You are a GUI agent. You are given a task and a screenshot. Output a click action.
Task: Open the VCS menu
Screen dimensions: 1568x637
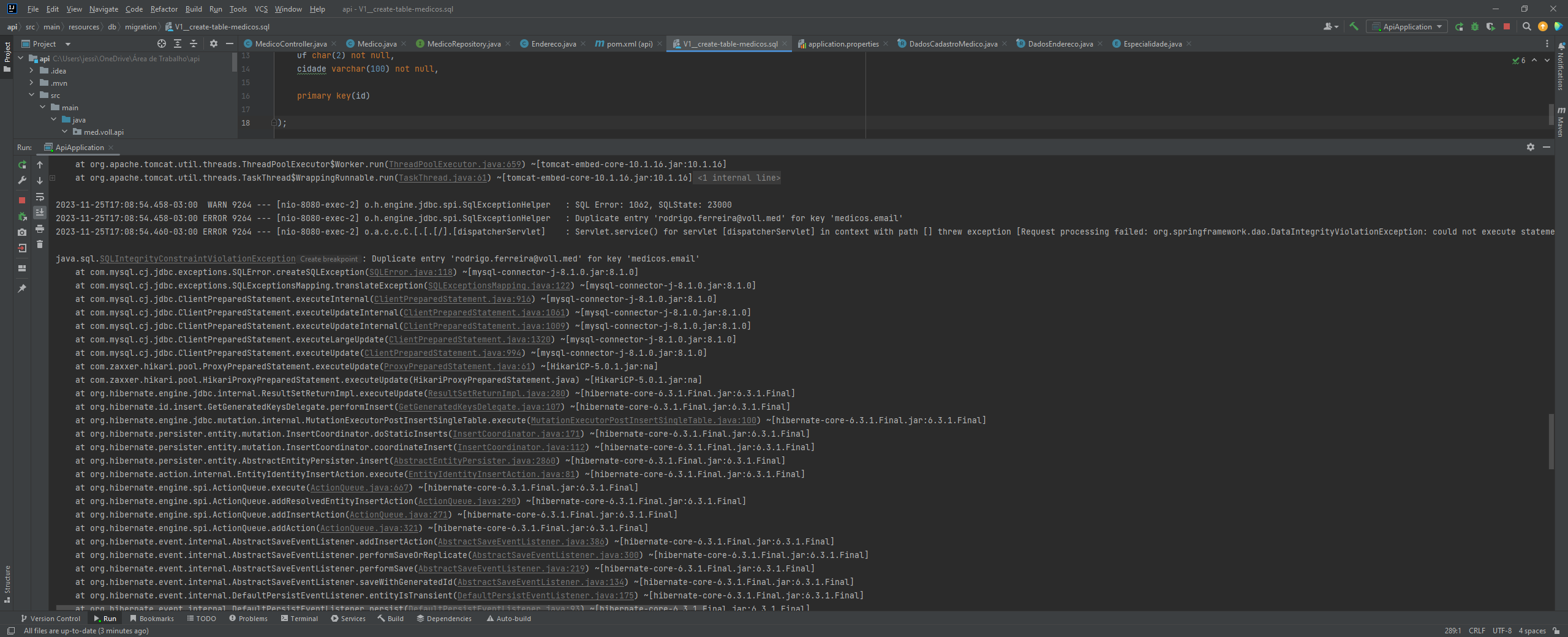click(x=261, y=9)
